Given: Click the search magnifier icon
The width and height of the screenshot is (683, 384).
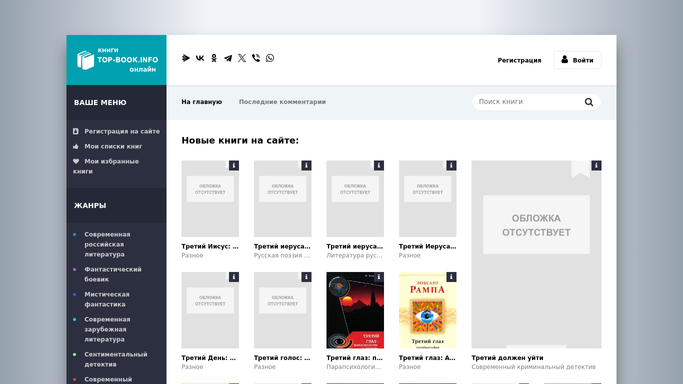Looking at the screenshot, I should pos(589,102).
